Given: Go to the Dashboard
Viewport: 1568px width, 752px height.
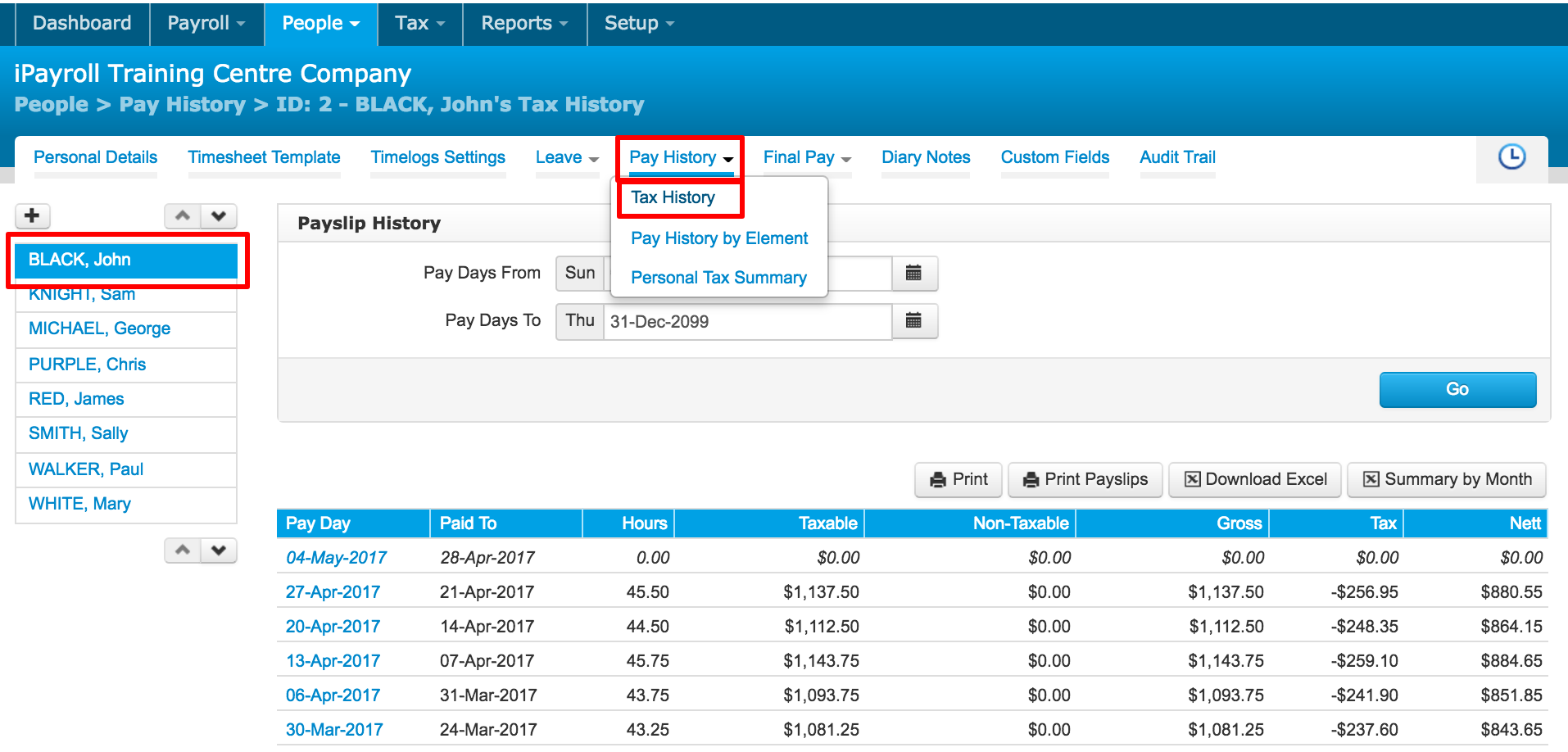Looking at the screenshot, I should [x=82, y=23].
